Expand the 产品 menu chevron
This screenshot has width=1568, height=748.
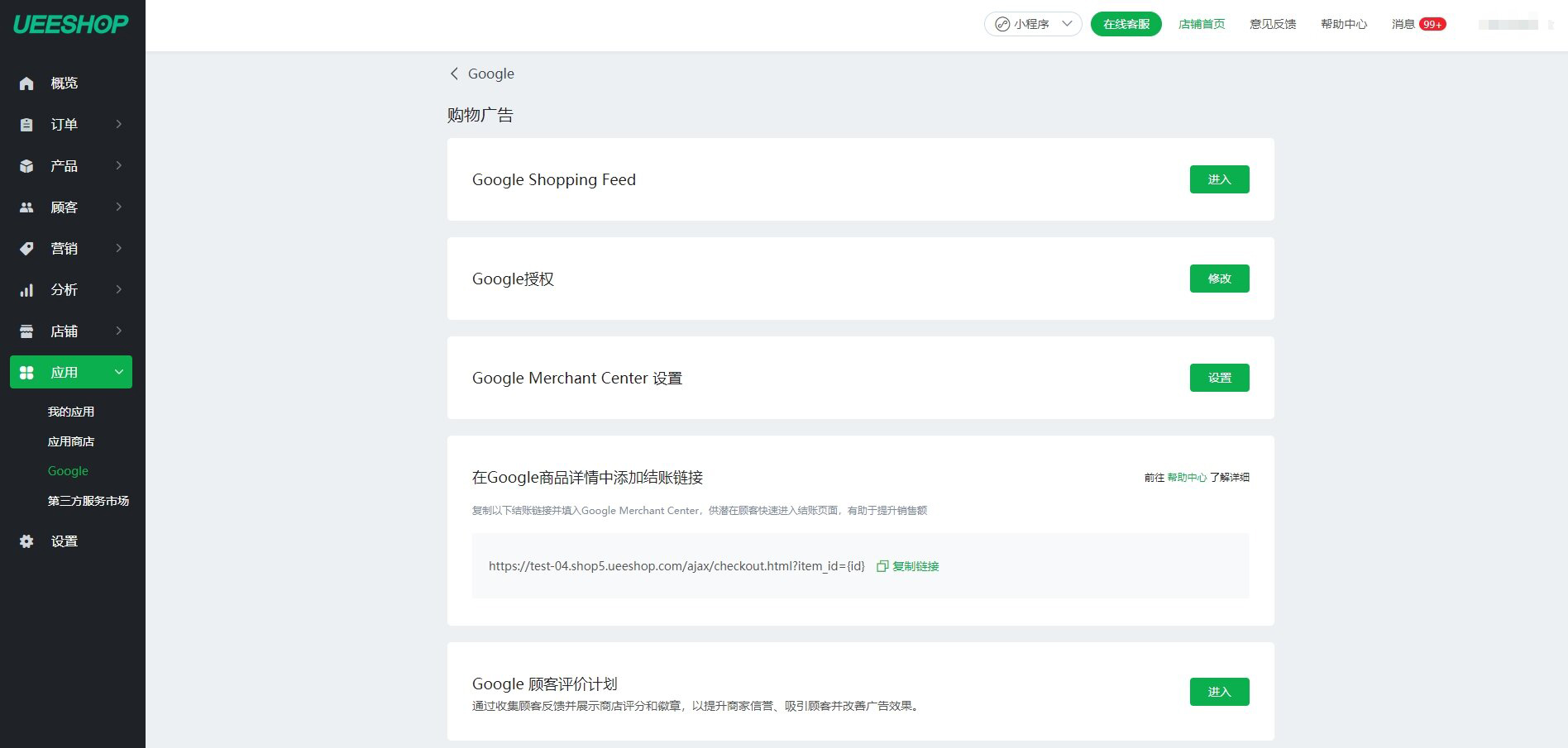point(119,165)
